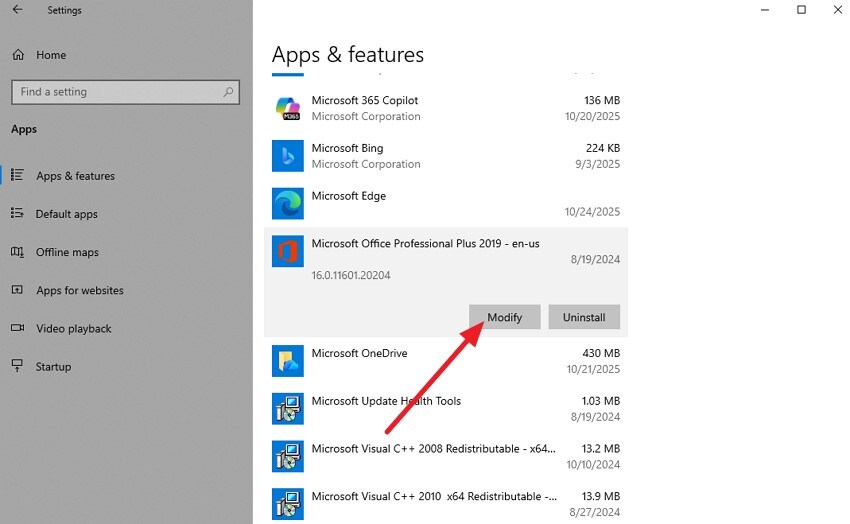This screenshot has height=524, width=850.
Task: Select the Microsoft Edge app name
Action: [x=349, y=196]
